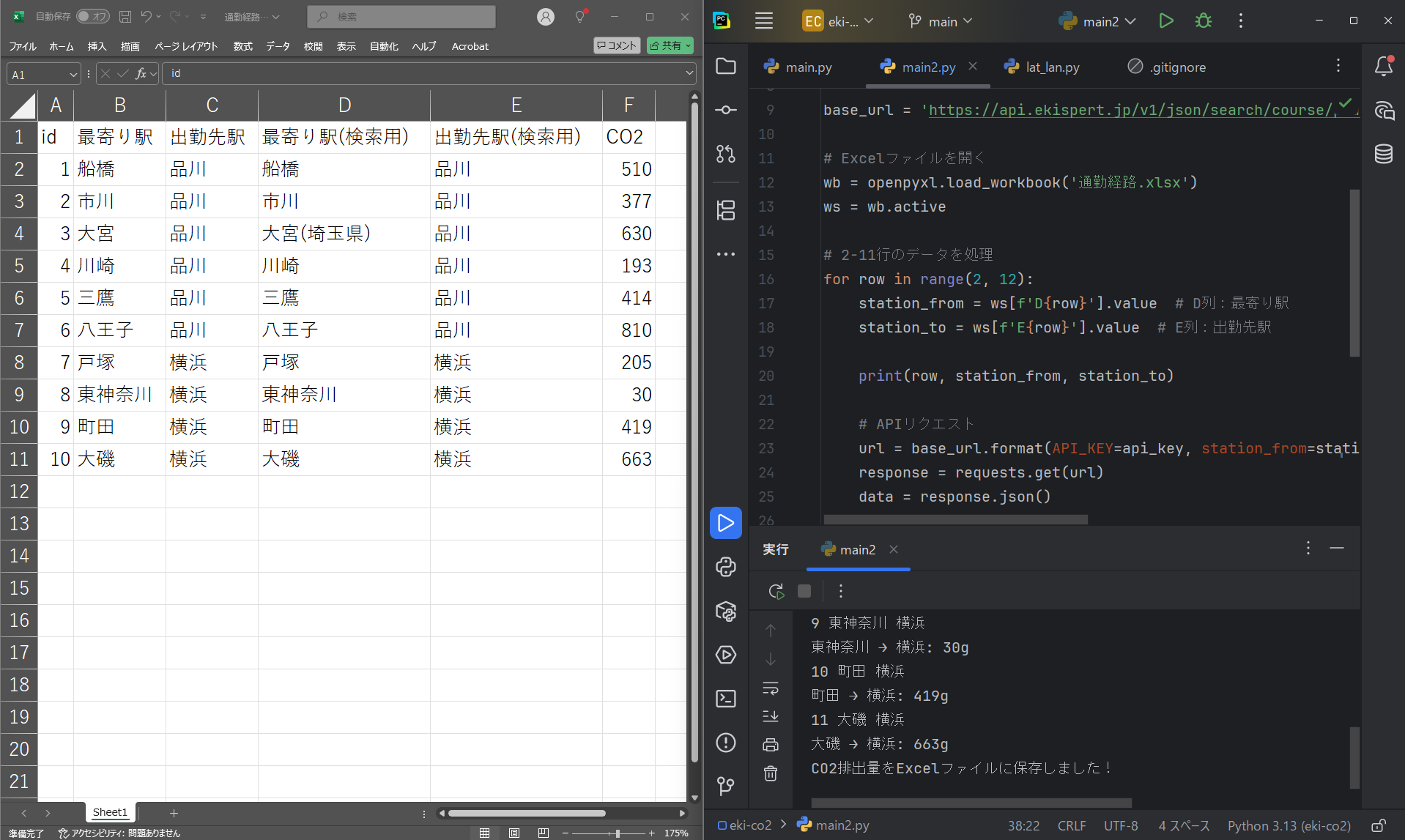Viewport: 1405px width, 840px height.
Task: Expand the main branch dropdown
Action: pos(941,21)
